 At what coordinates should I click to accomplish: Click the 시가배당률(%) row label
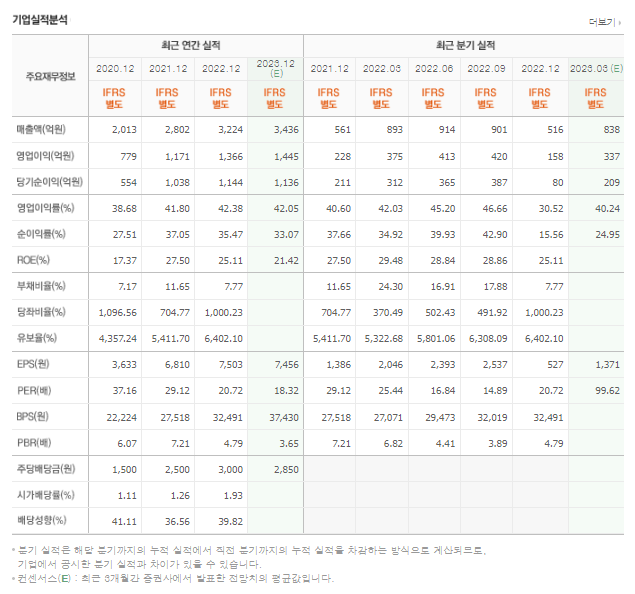[x=45, y=495]
